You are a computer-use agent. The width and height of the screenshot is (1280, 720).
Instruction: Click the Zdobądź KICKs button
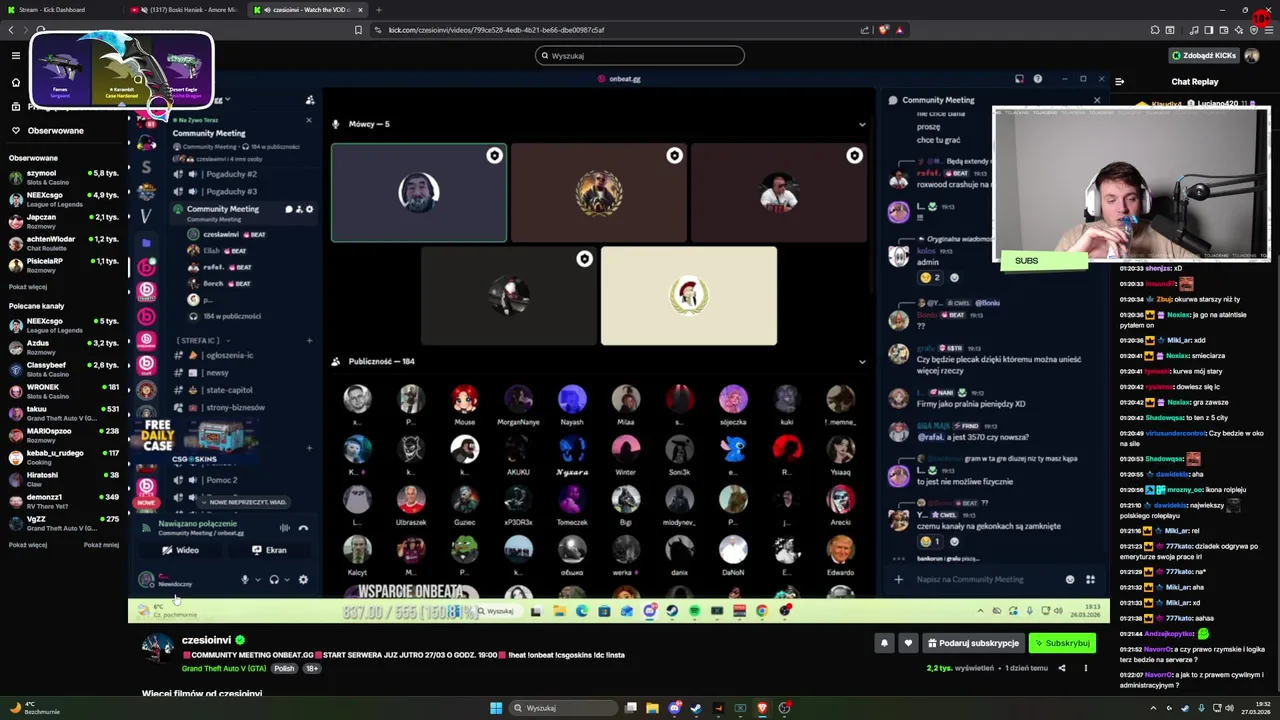pos(1204,56)
